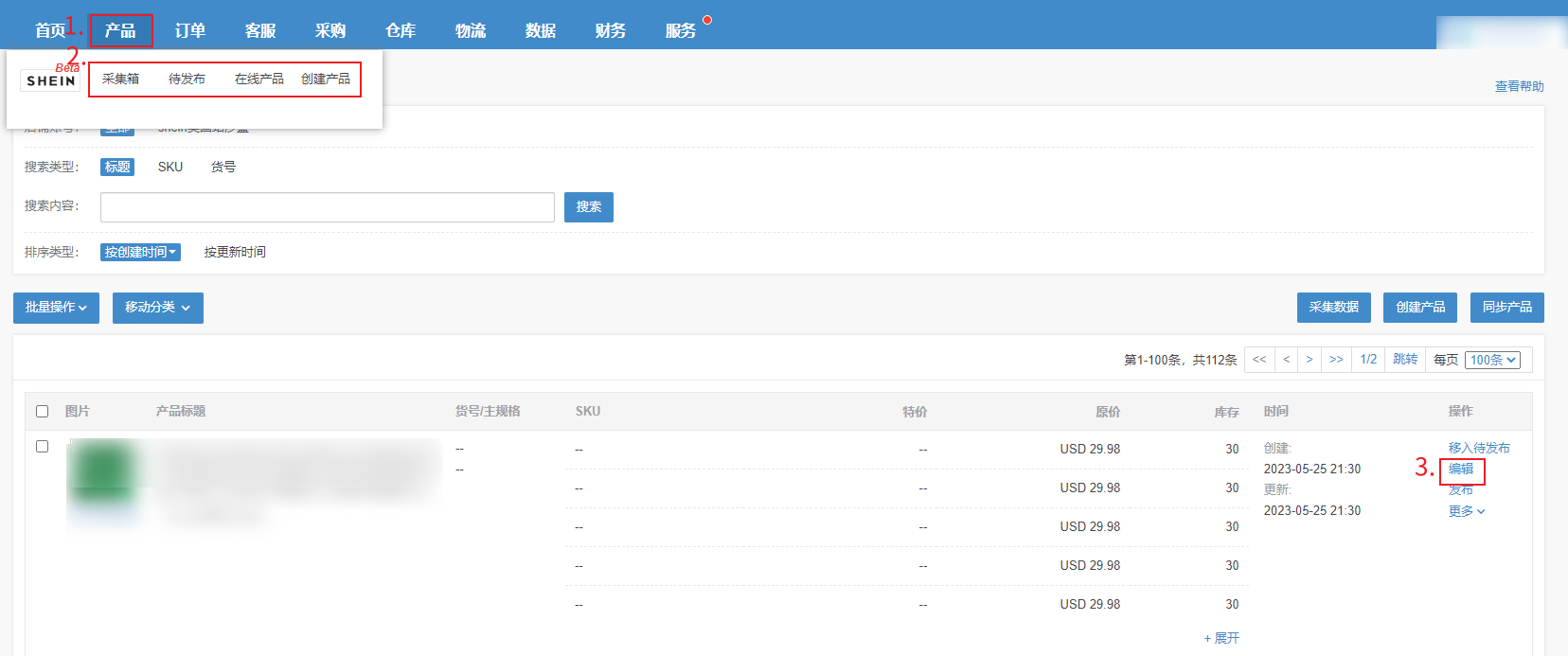Screen dimensions: 1568x656
Task: Click the 编辑 link for product
Action: click(x=1461, y=469)
